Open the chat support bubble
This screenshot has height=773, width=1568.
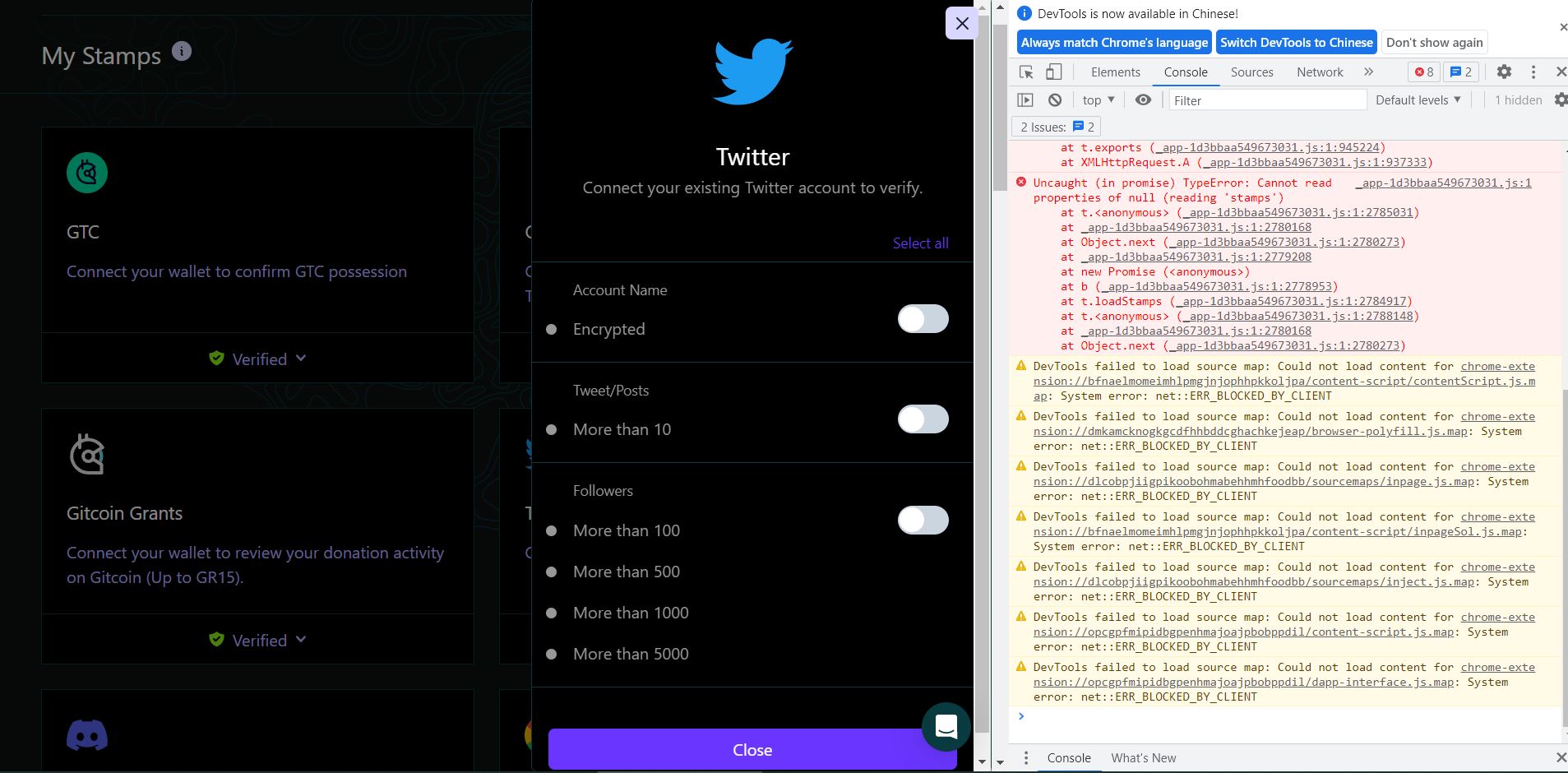(946, 727)
